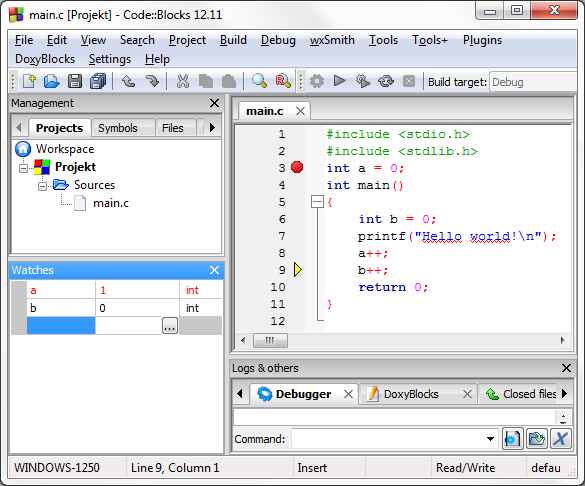Open the DoxyBlocks menu
585x486 pixels.
point(45,59)
